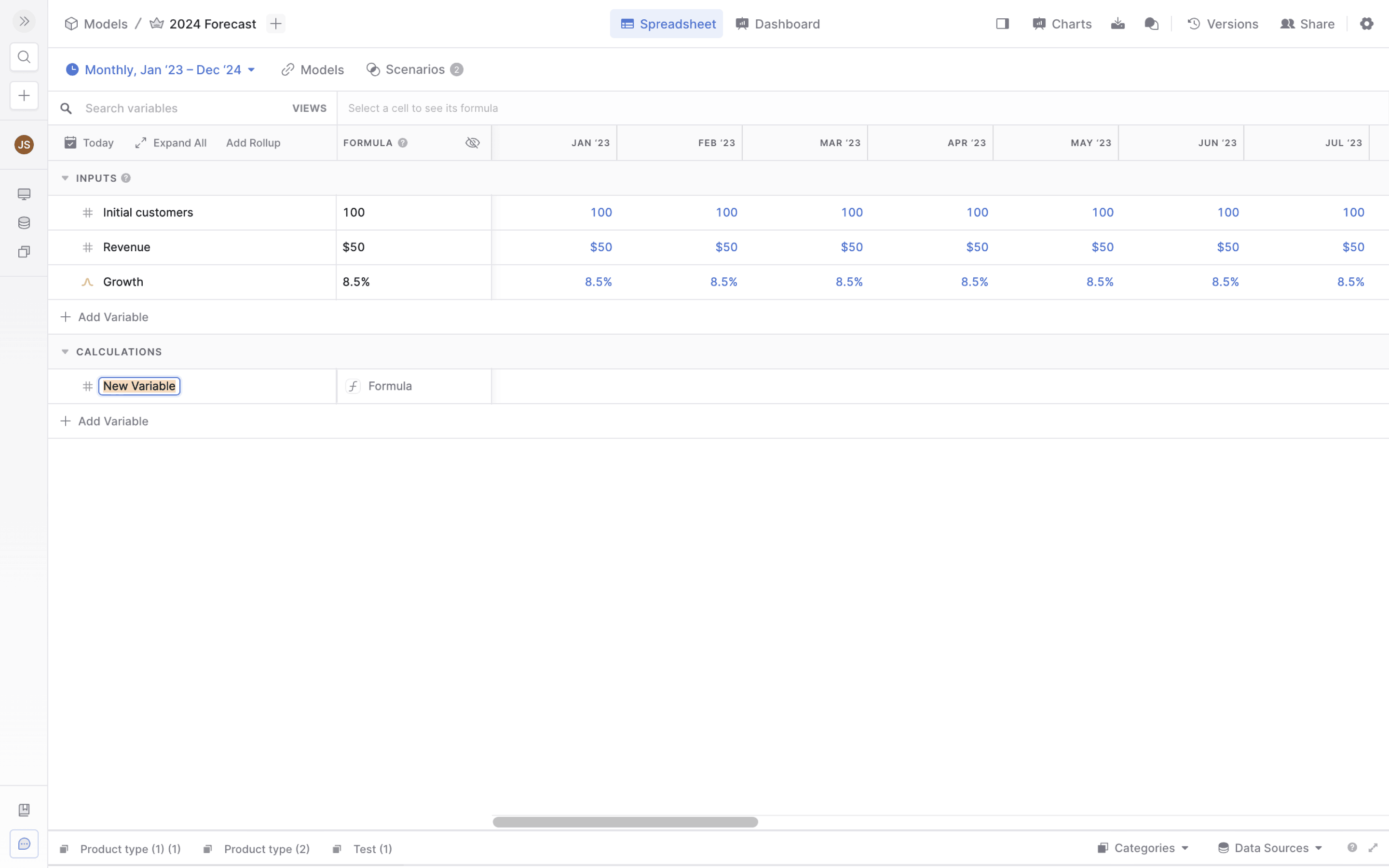Open the Product type (1) (1) tab
This screenshot has height=868, width=1389.
[x=121, y=849]
